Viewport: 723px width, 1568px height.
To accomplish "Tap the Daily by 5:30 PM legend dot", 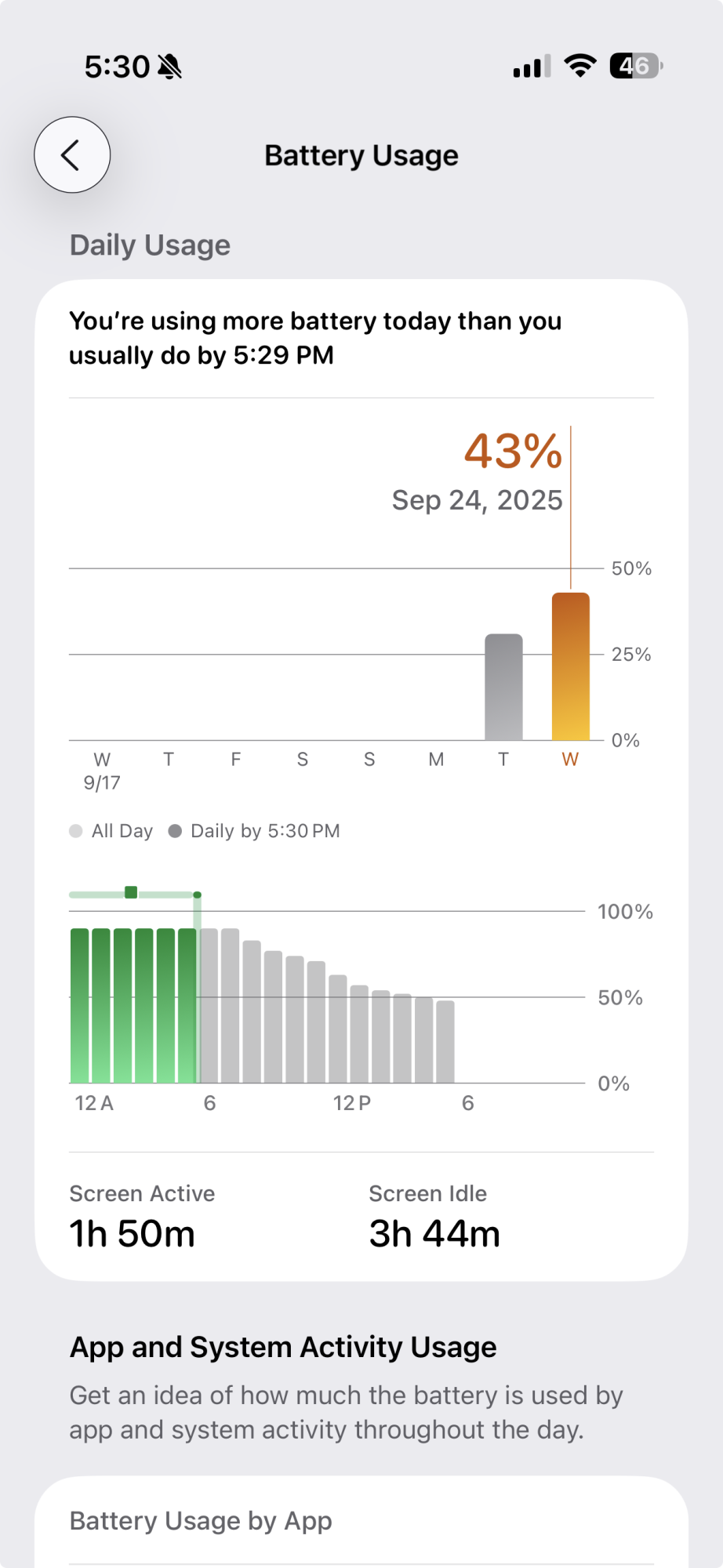I will 176,831.
